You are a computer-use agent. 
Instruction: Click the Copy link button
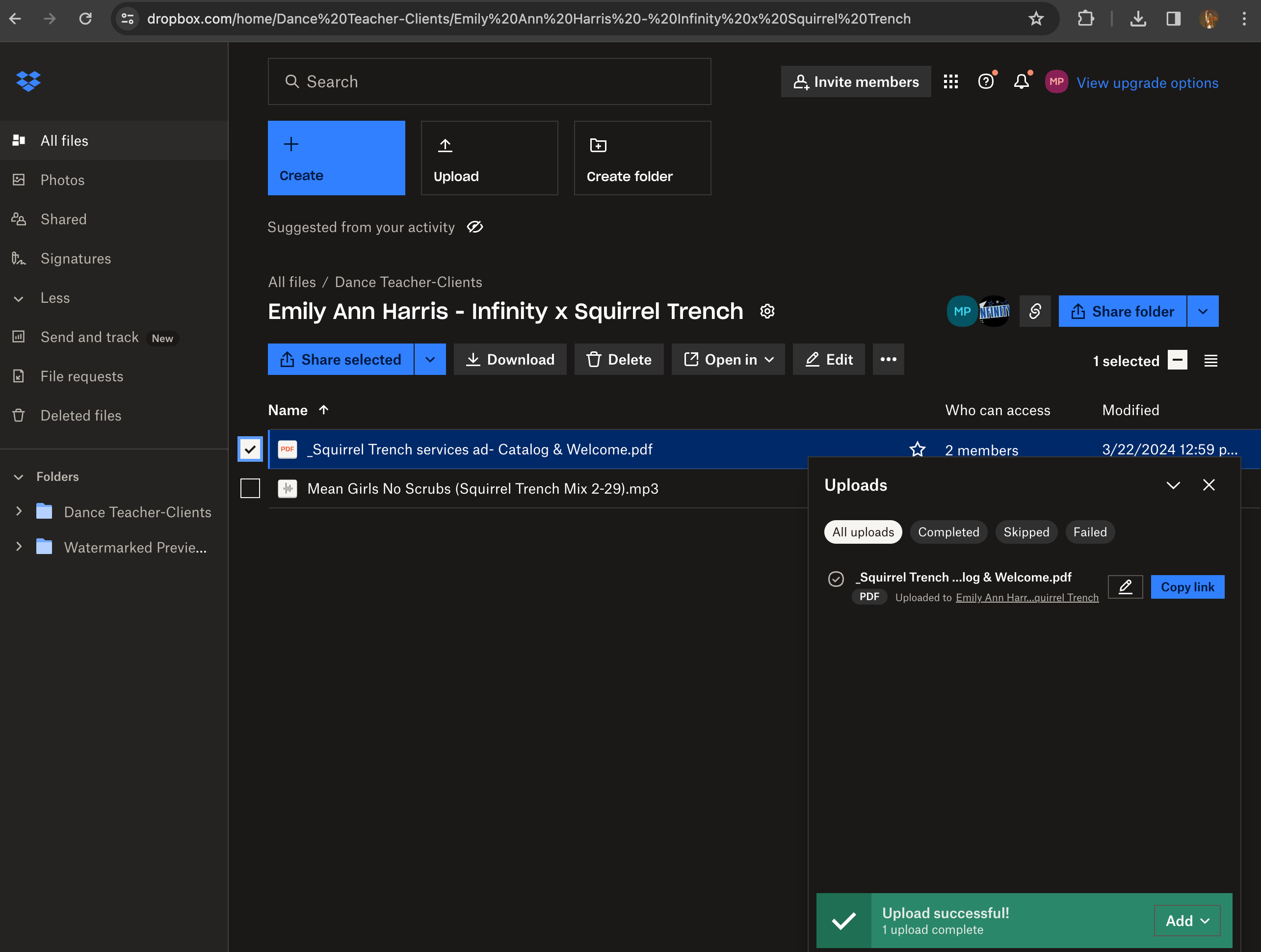coord(1187,586)
